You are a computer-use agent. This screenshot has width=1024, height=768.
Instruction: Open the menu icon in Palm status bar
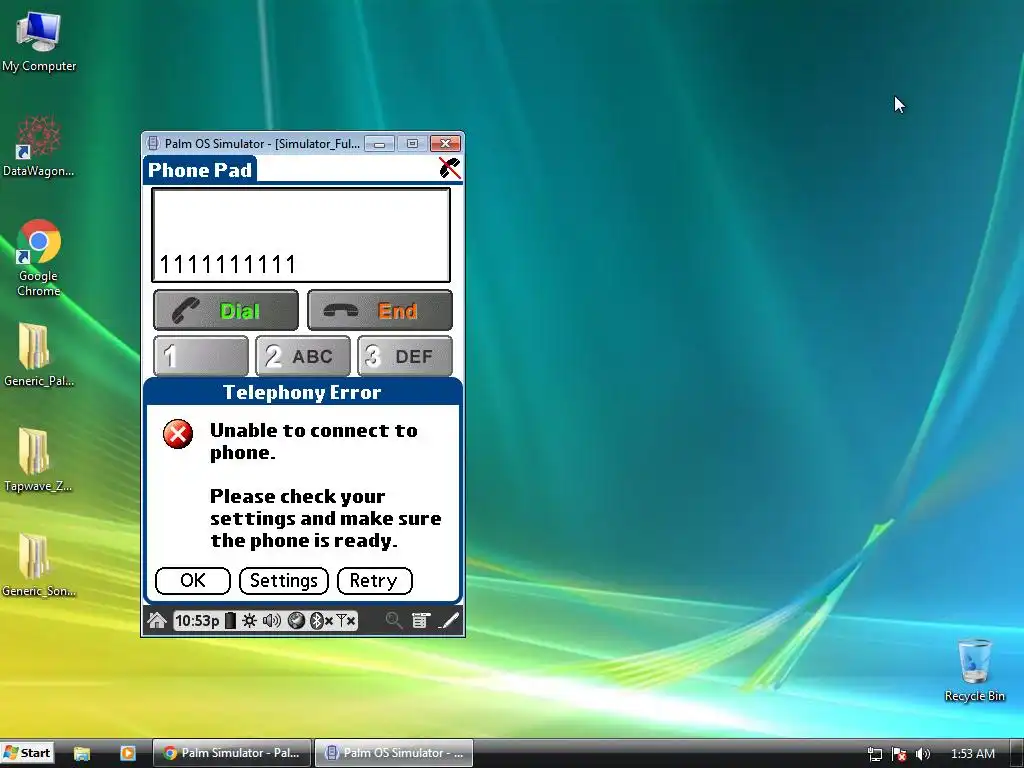pos(421,620)
